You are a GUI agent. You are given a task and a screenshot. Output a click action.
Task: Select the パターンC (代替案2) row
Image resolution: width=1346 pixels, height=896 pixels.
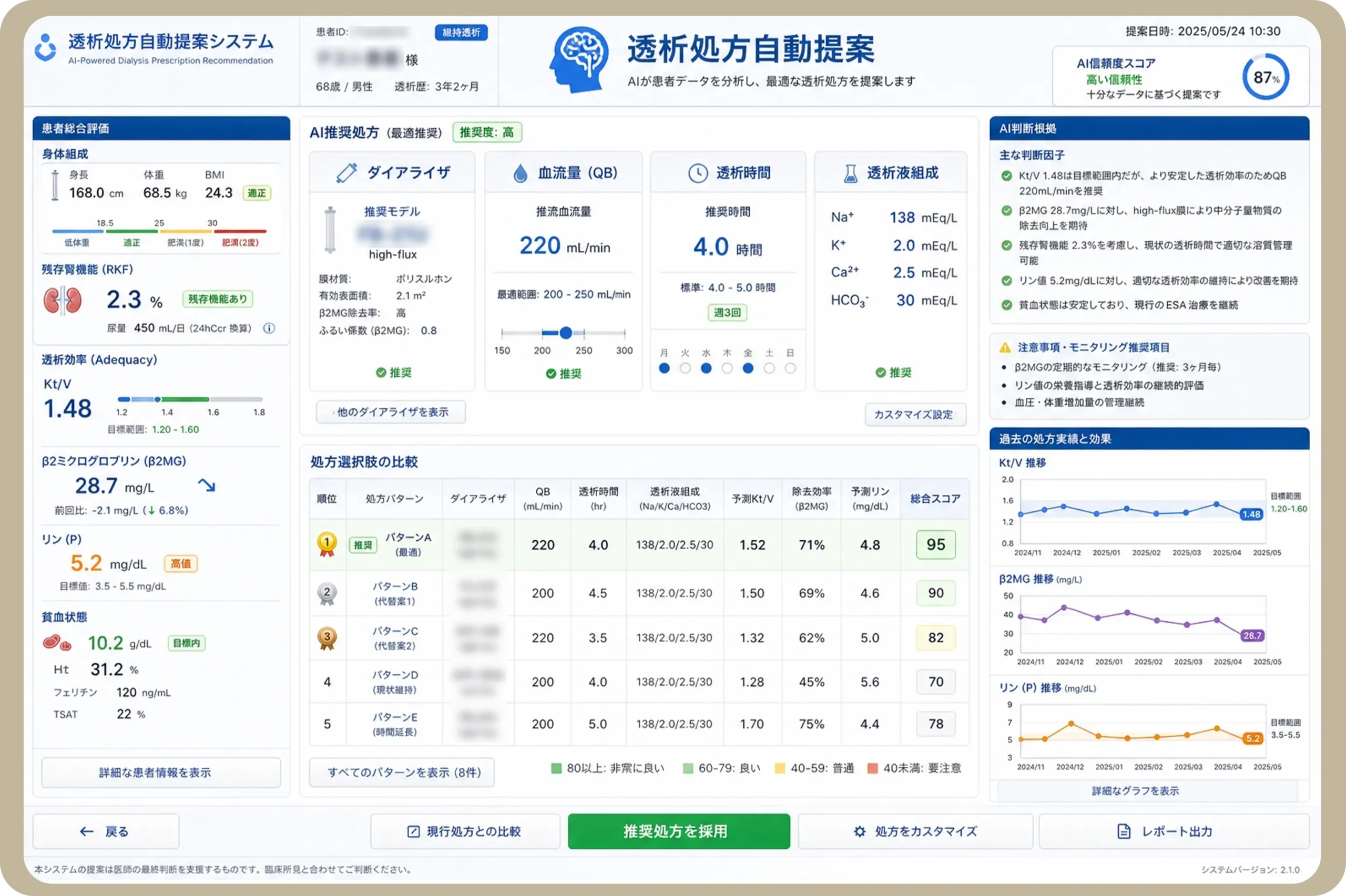(639, 638)
